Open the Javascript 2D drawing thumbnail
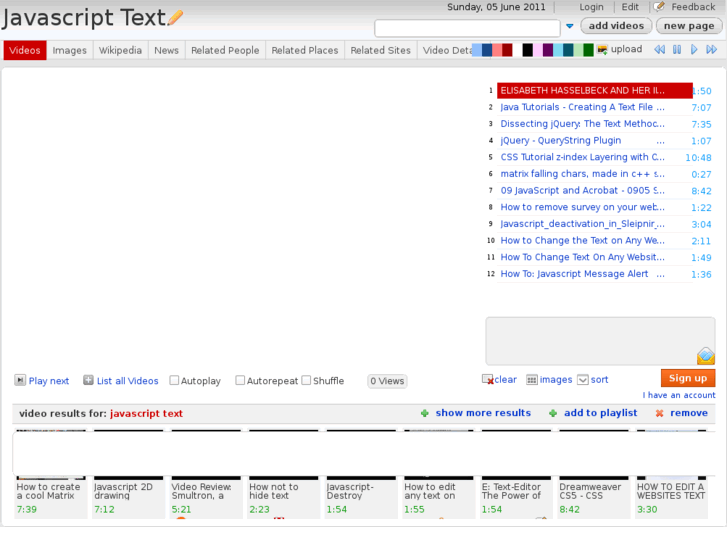Viewport: 727px width, 545px height. [128, 473]
